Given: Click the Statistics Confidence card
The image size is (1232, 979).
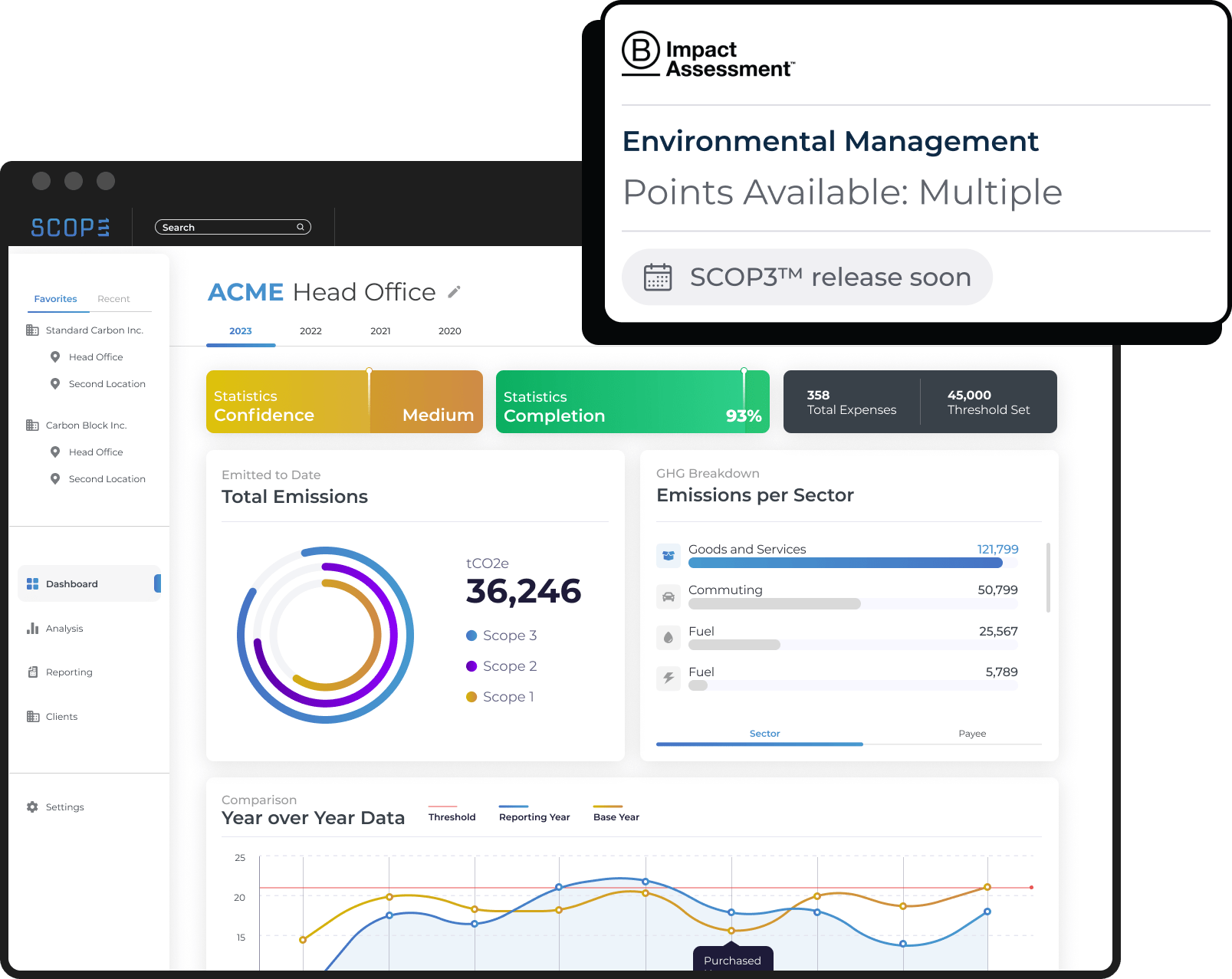Looking at the screenshot, I should 344,402.
